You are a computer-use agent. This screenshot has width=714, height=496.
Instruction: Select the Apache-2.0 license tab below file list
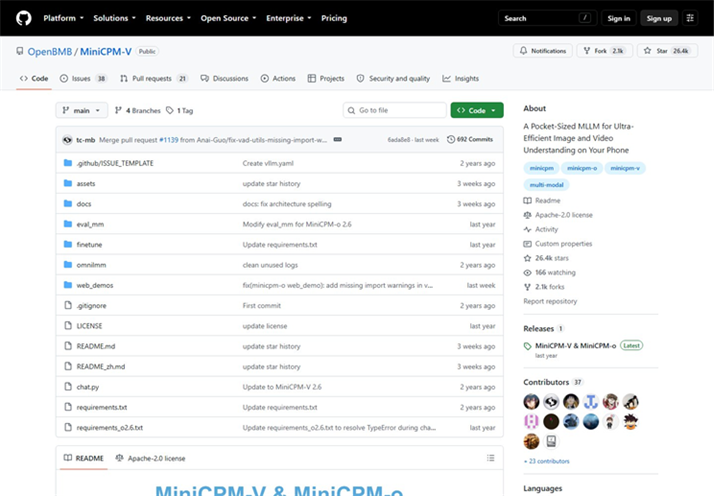(x=150, y=458)
